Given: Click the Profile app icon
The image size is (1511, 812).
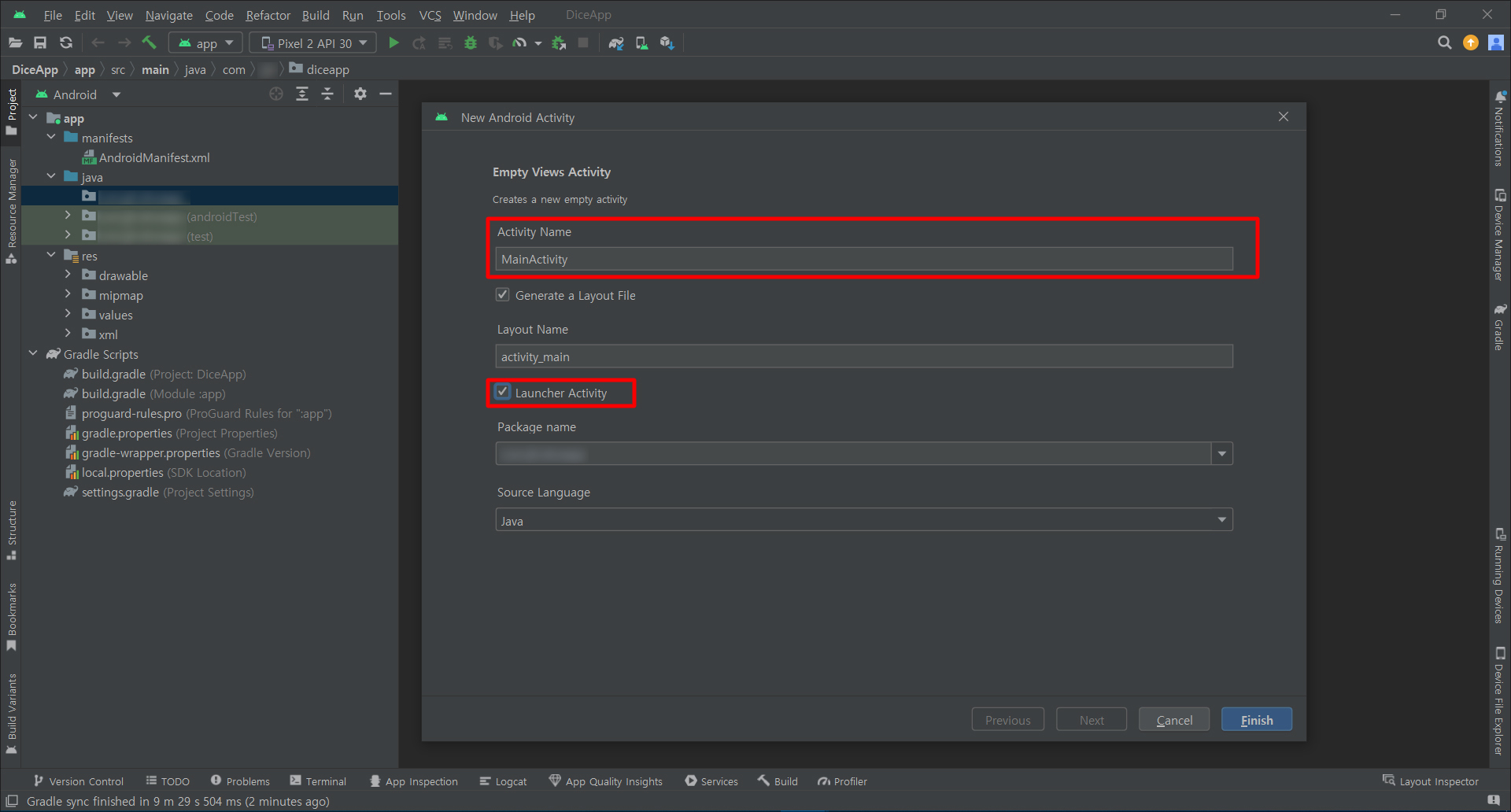Looking at the screenshot, I should 520,43.
